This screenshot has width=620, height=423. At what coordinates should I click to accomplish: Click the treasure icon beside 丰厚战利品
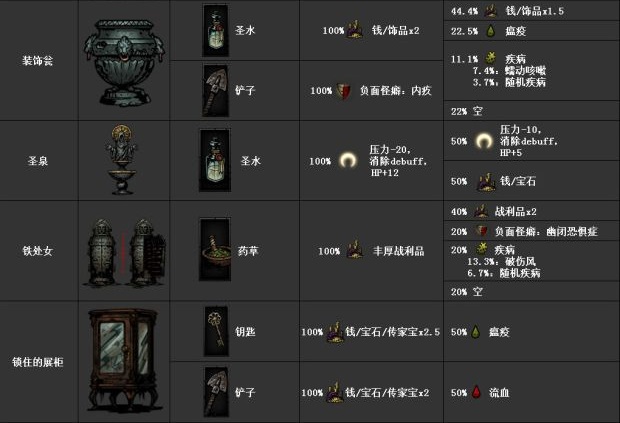point(354,251)
